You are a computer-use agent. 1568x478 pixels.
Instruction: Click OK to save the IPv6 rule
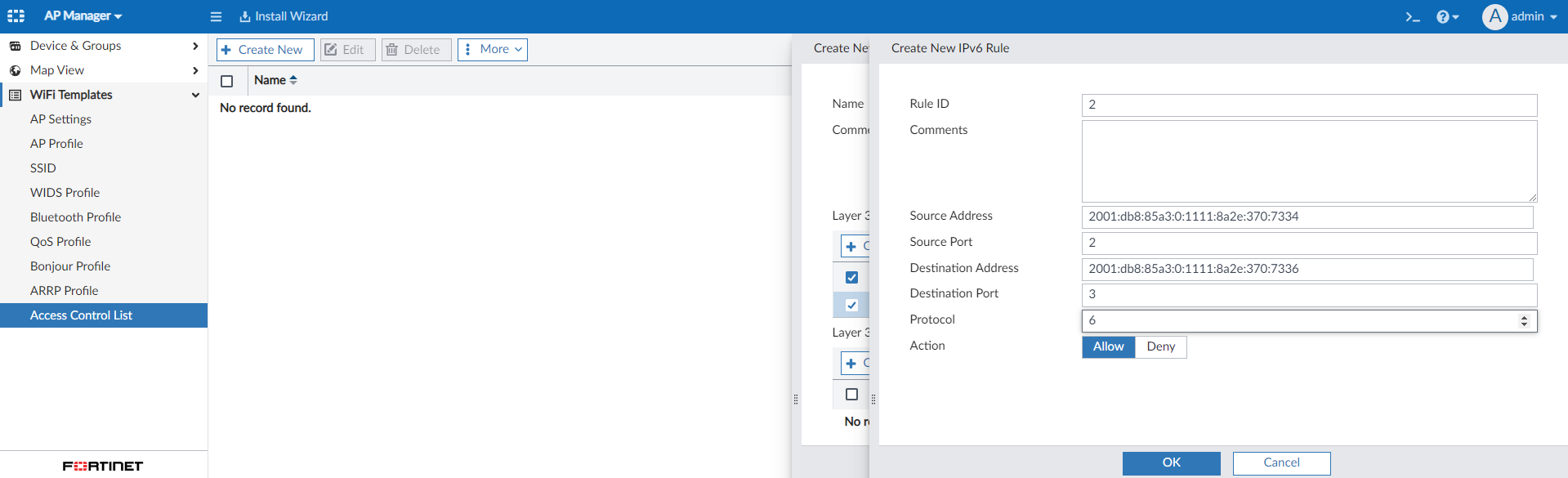pyautogui.click(x=1171, y=462)
